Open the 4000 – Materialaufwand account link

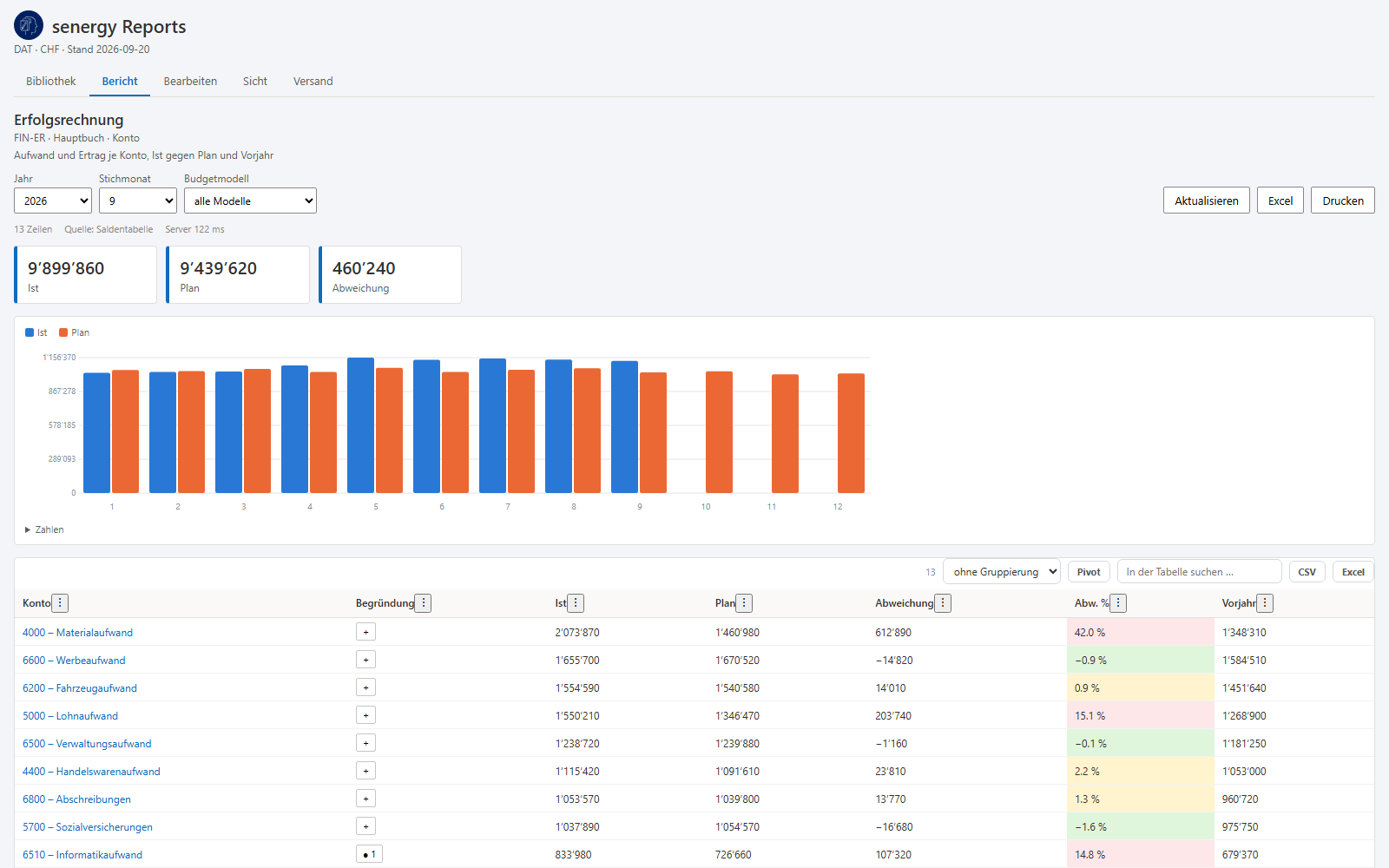[x=78, y=633]
